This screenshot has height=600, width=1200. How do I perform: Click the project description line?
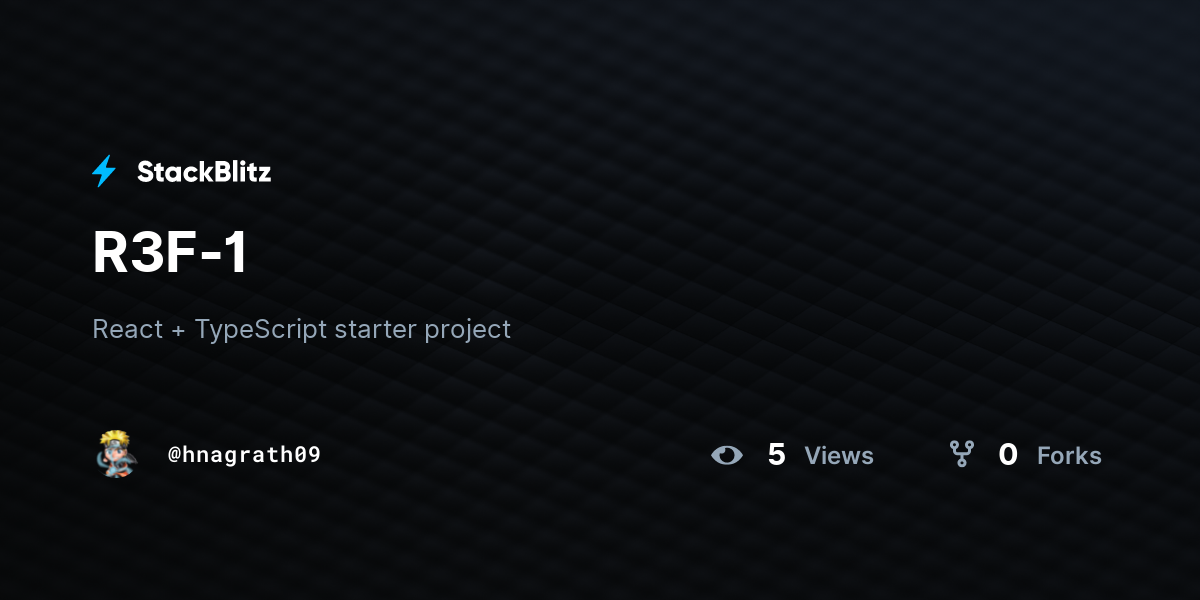click(301, 329)
